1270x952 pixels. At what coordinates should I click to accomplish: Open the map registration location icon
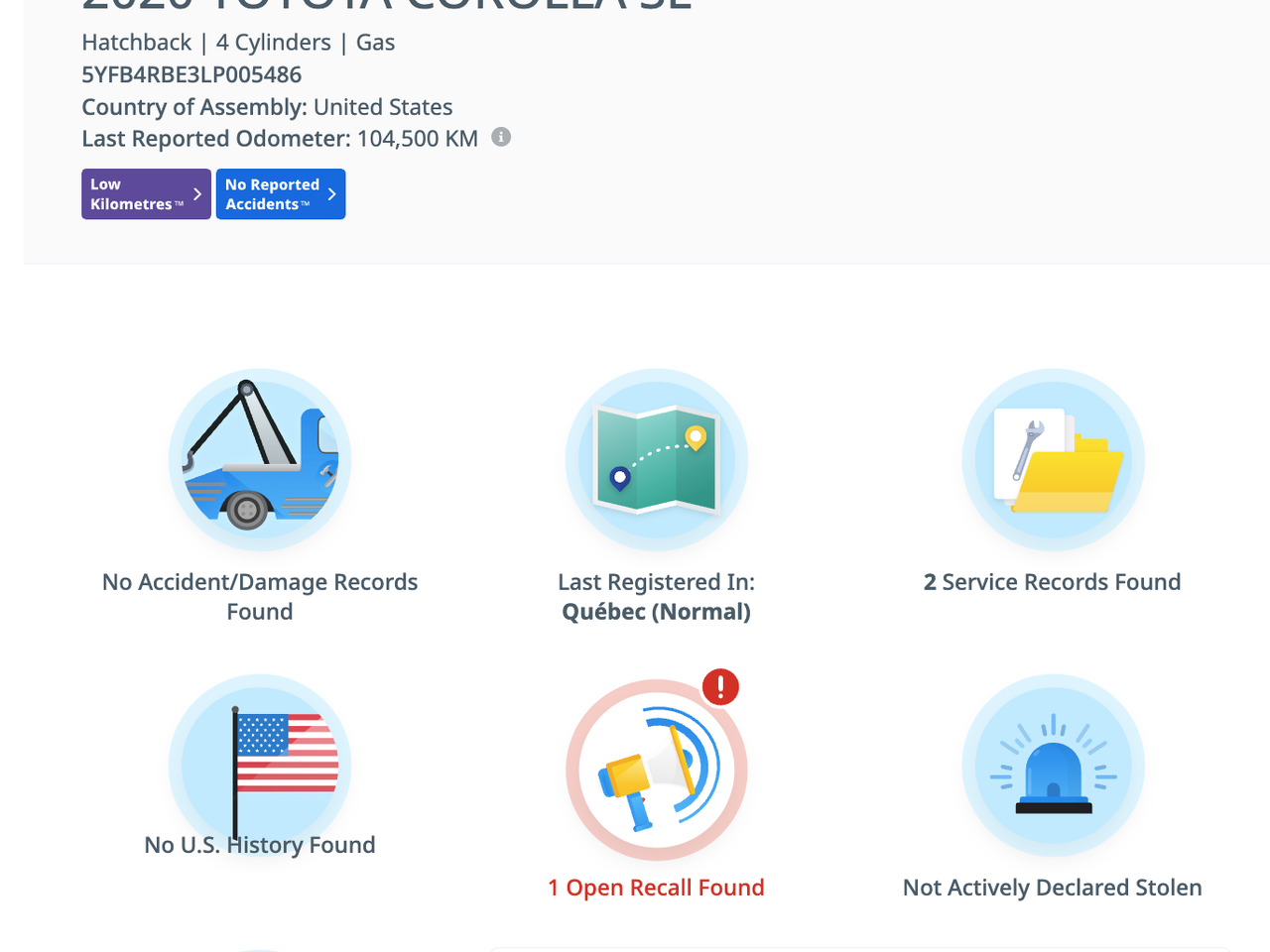click(656, 460)
